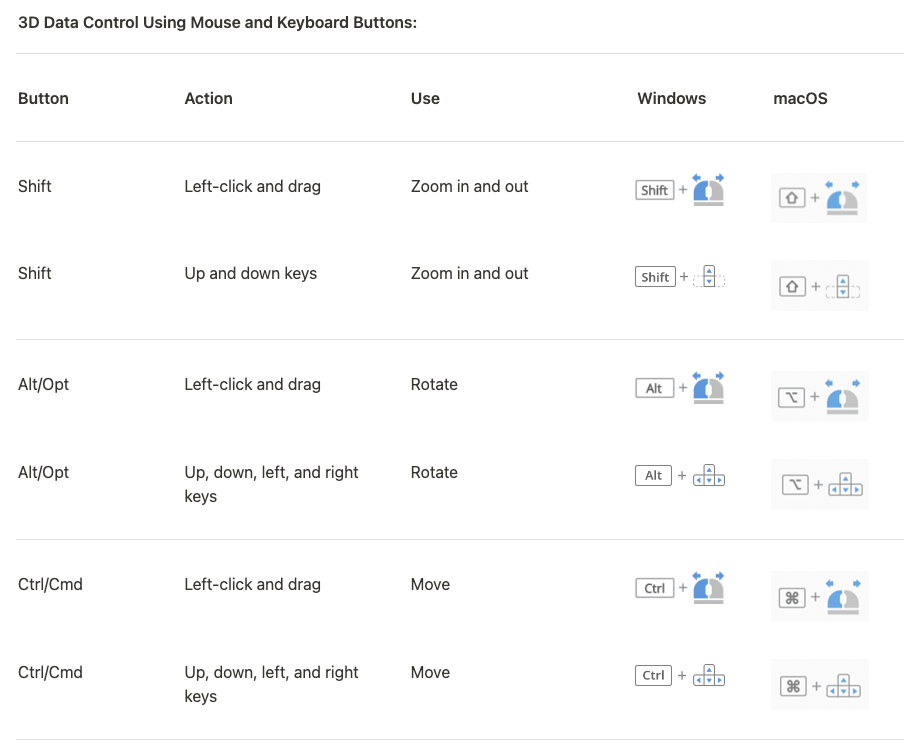The image size is (904, 744).
Task: Click the Windows Shift plus up/down arrow keys icon
Action: tap(680, 277)
